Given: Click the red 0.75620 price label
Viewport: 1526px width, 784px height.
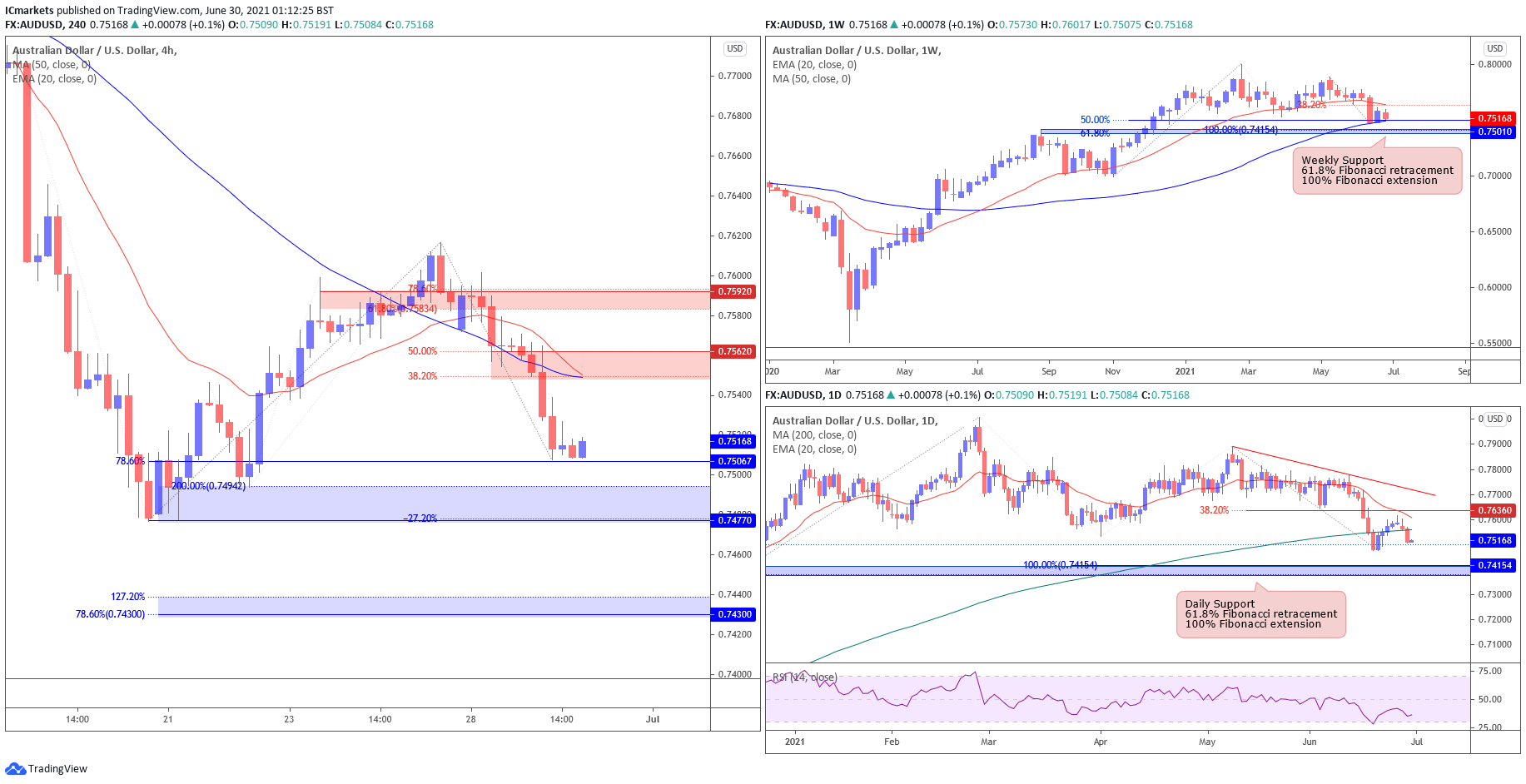Looking at the screenshot, I should point(734,352).
